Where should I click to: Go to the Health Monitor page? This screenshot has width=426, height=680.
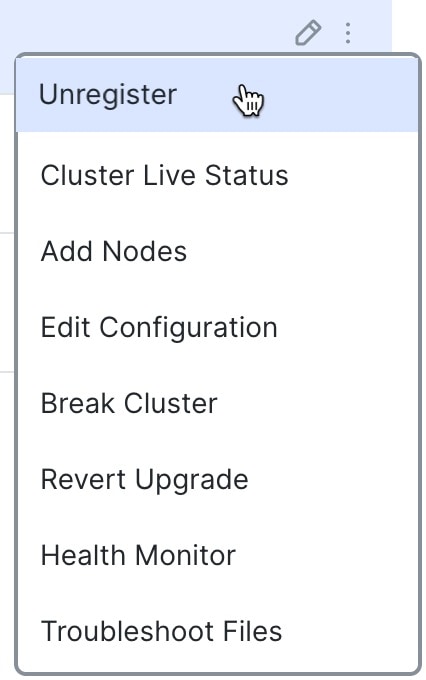[x=217, y=555]
